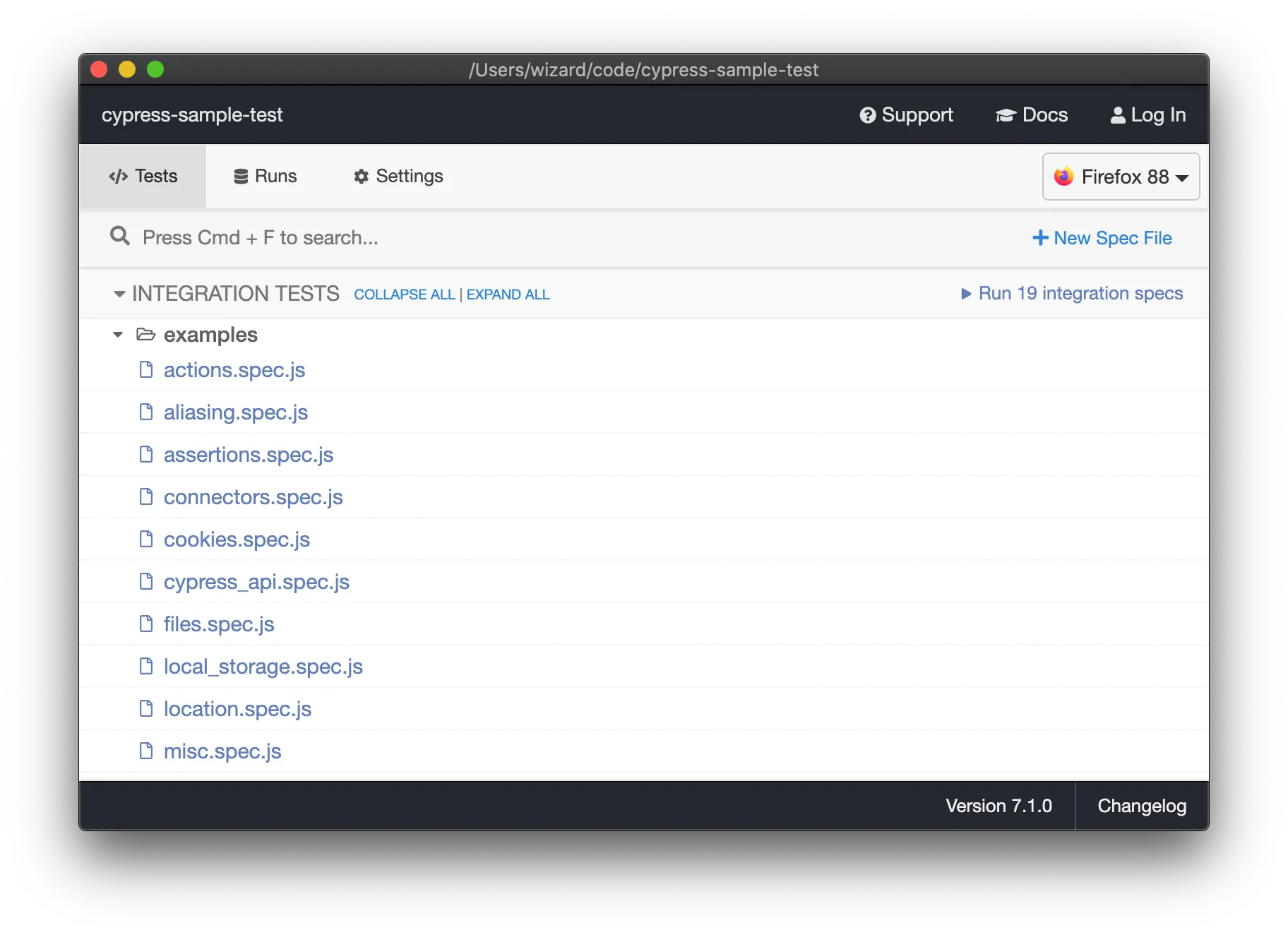Click the Firefox browser logo icon

click(1063, 177)
